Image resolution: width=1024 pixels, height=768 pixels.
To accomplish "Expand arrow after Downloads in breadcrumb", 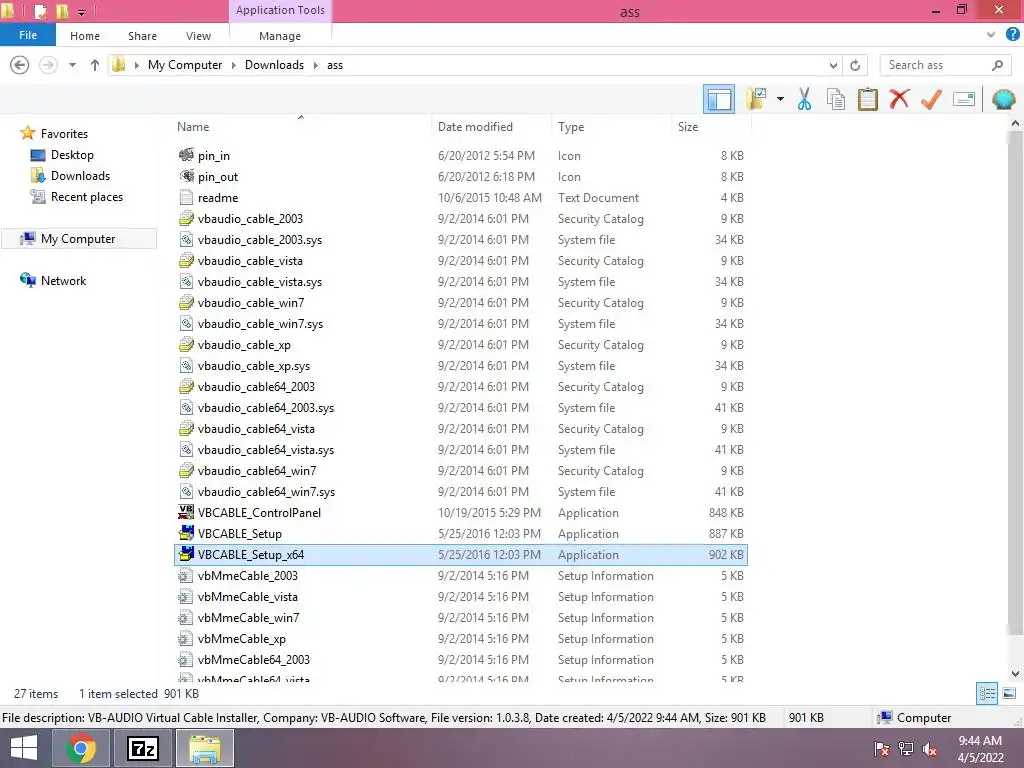I will pos(315,65).
